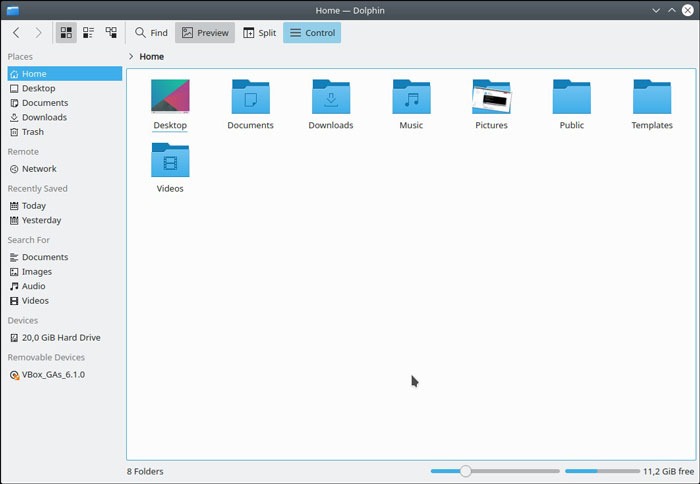The image size is (700, 484).
Task: Select Home in Places sidebar
Action: [65, 74]
